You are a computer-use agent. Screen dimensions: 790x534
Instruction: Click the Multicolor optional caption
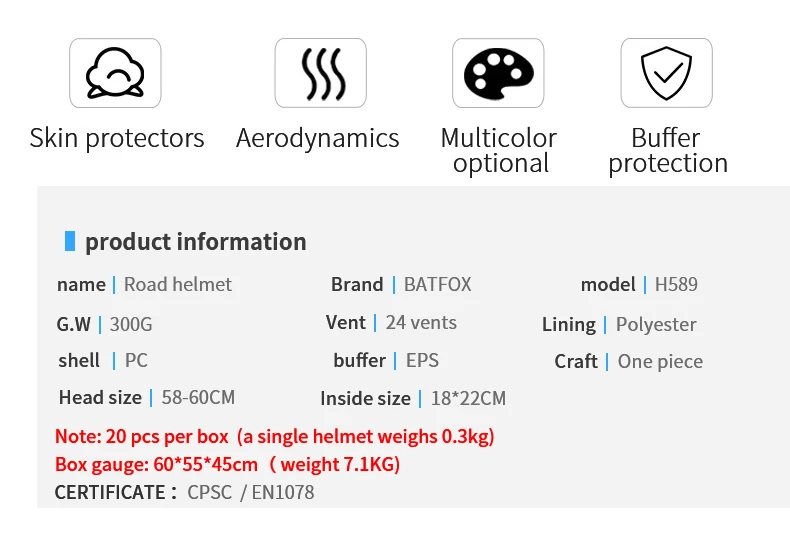click(498, 150)
